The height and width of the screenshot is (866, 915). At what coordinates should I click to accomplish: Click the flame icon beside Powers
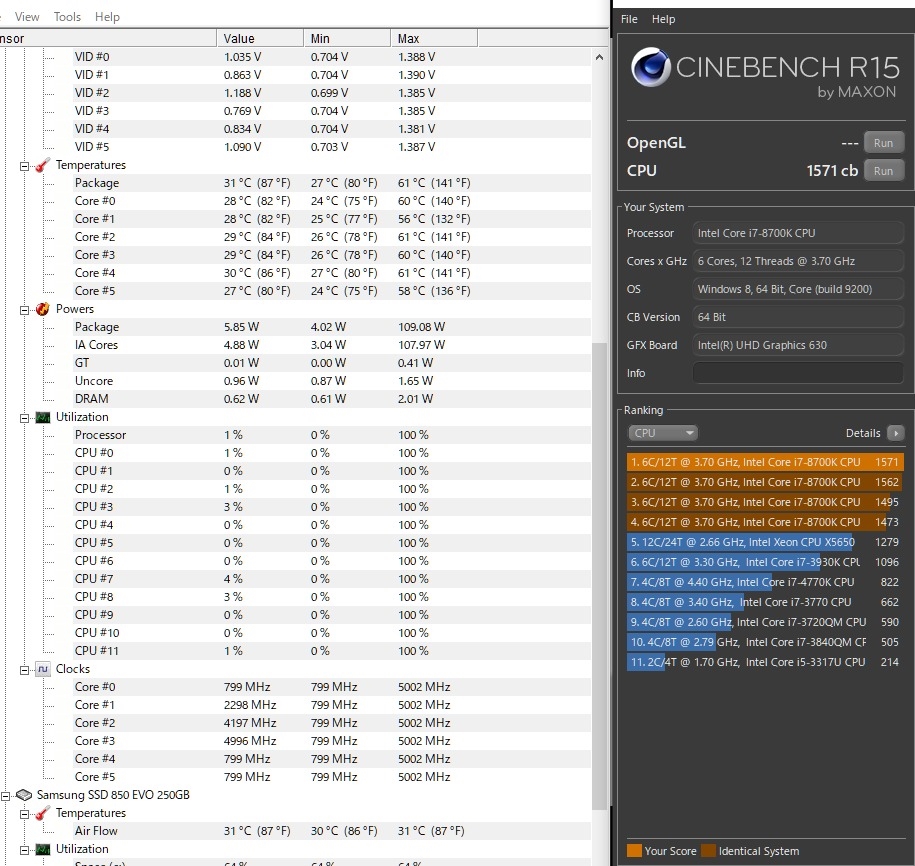pyautogui.click(x=43, y=309)
